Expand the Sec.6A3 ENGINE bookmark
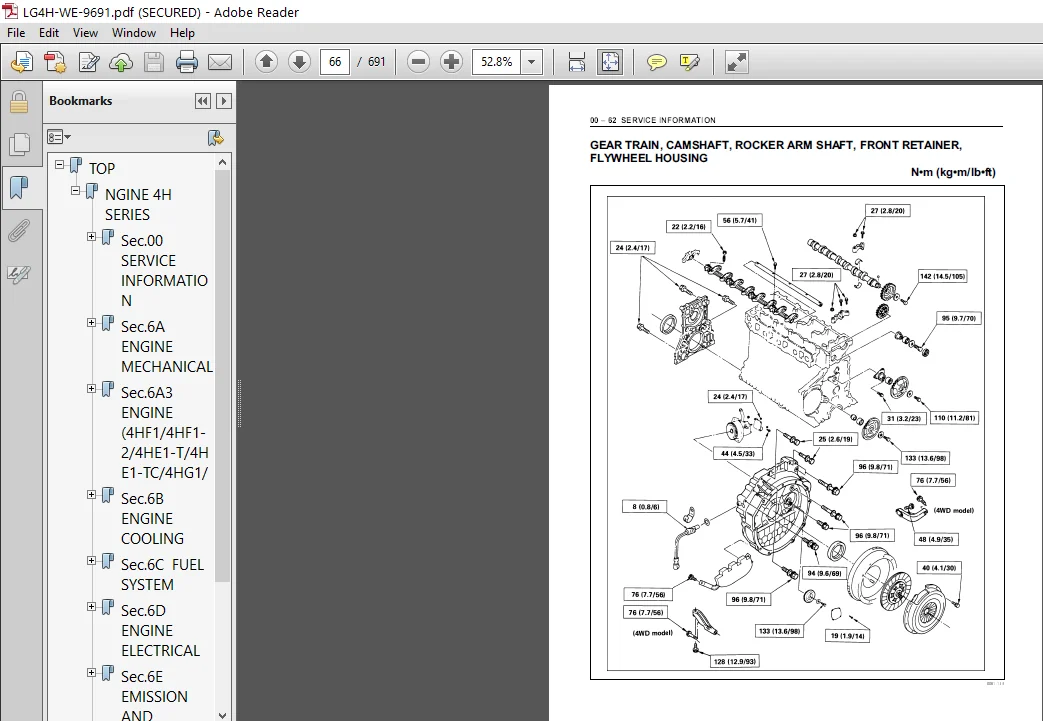The height and width of the screenshot is (721, 1043). click(x=91, y=388)
